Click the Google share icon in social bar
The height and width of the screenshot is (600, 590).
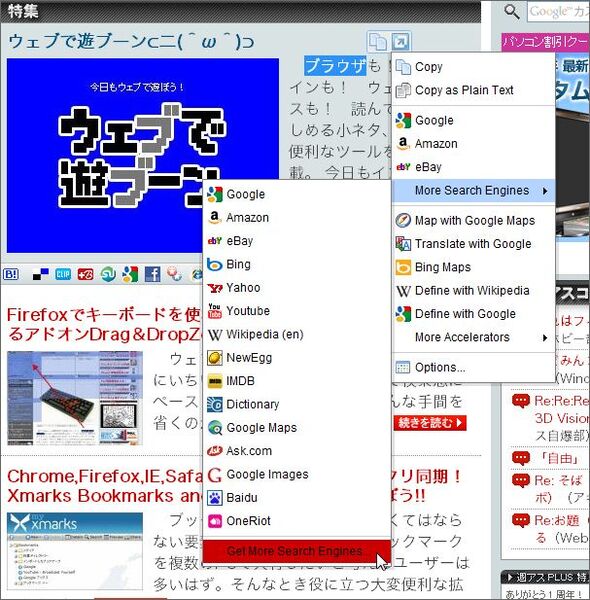coord(130,274)
